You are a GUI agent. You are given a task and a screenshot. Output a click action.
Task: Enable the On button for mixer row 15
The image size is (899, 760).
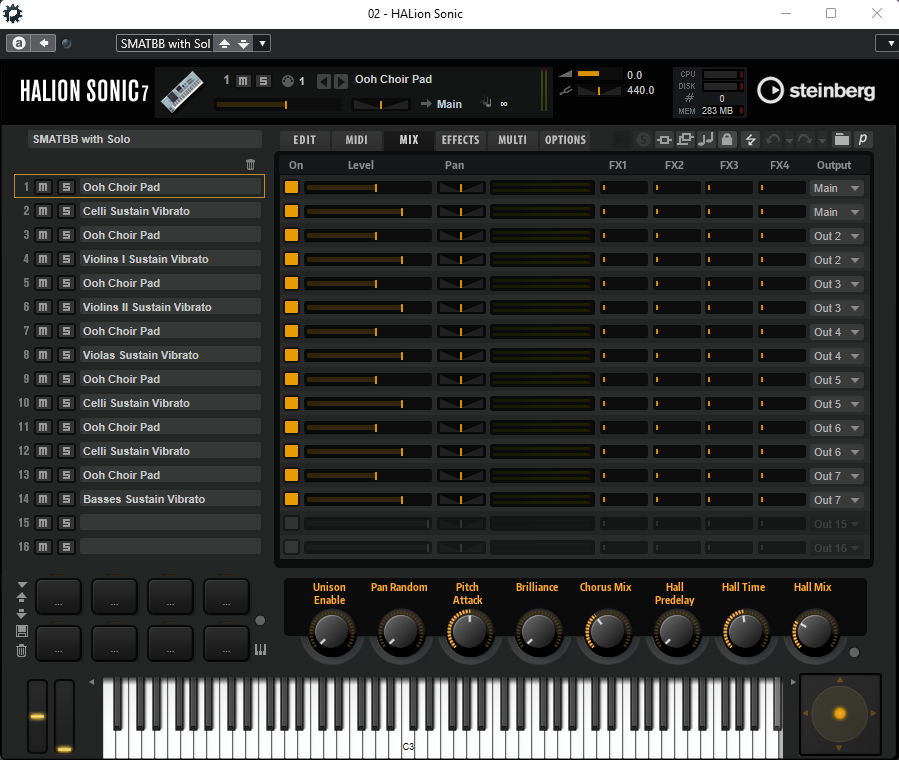pos(291,523)
